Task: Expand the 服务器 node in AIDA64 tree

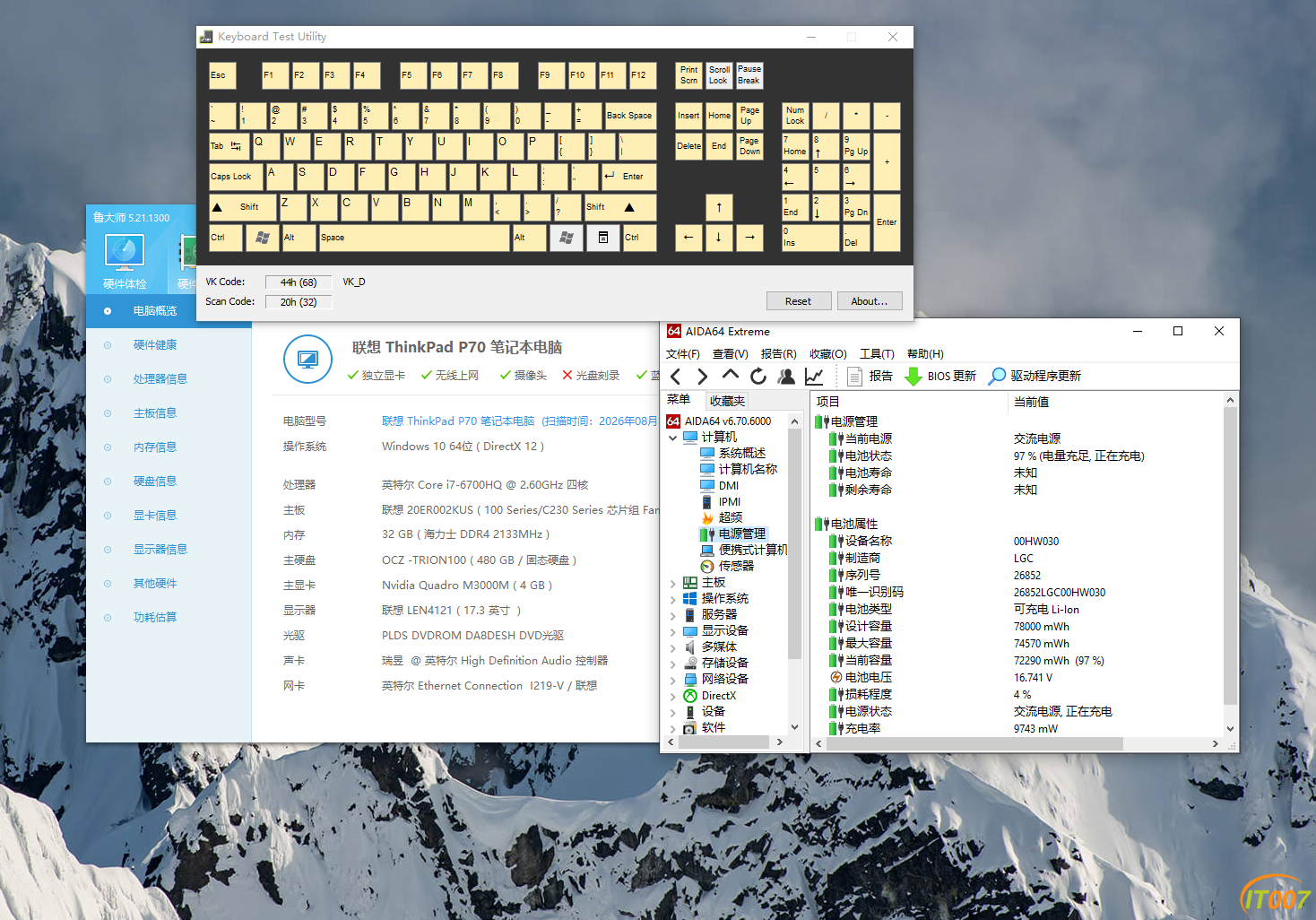Action: 673,616
